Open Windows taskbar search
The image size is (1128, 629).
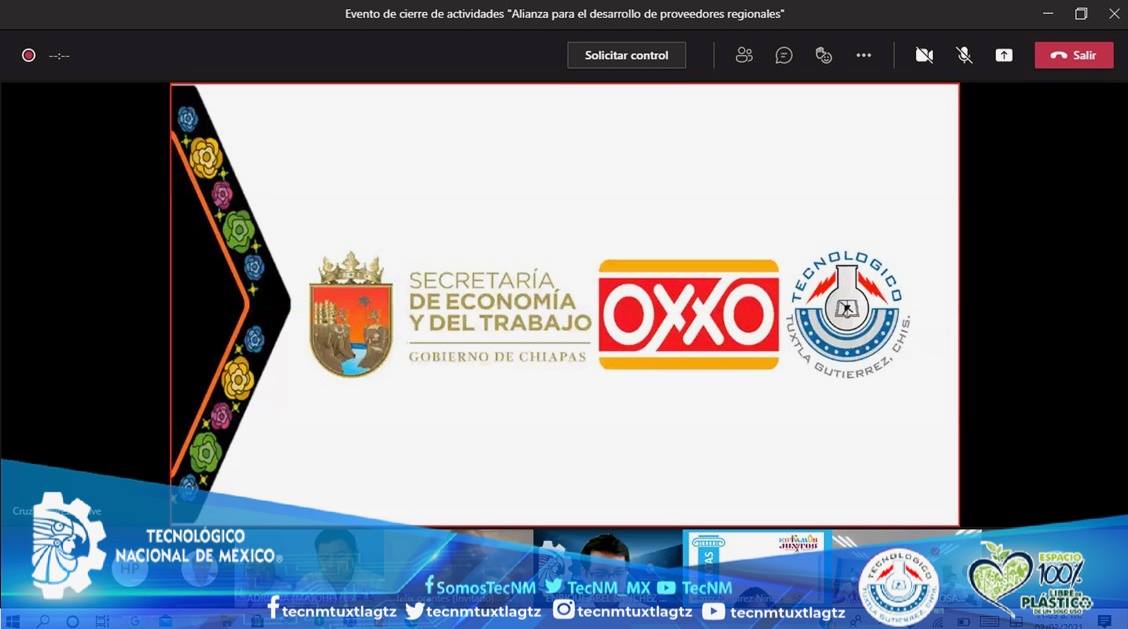point(43,620)
